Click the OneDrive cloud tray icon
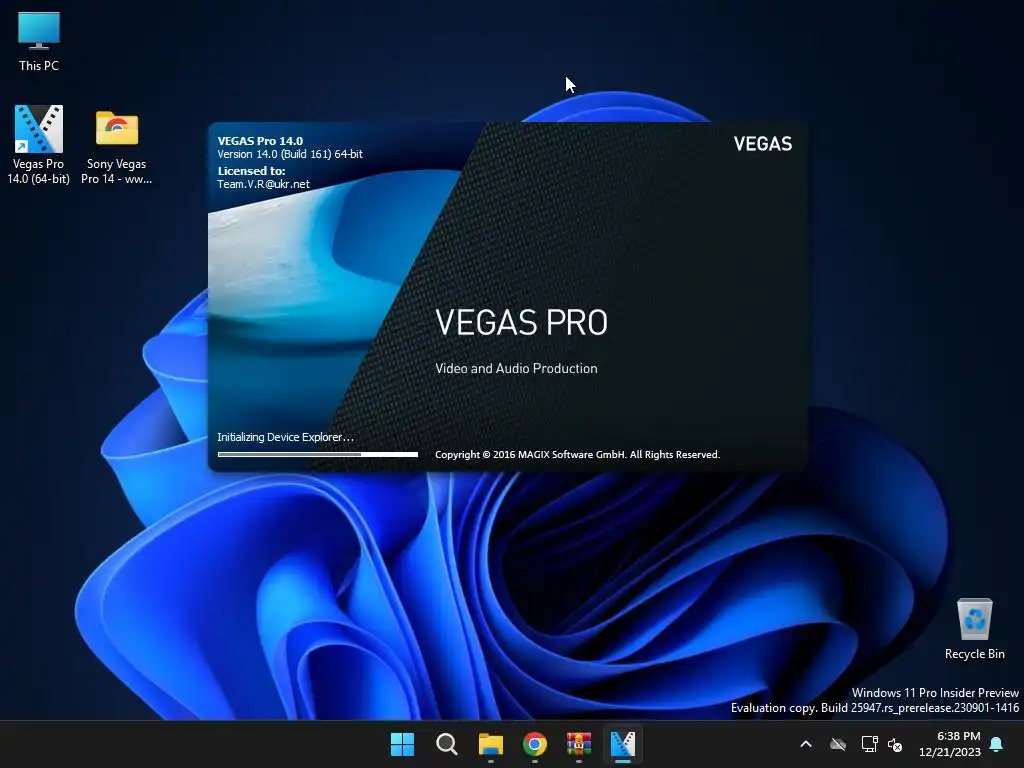Image resolution: width=1024 pixels, height=768 pixels. pos(838,744)
